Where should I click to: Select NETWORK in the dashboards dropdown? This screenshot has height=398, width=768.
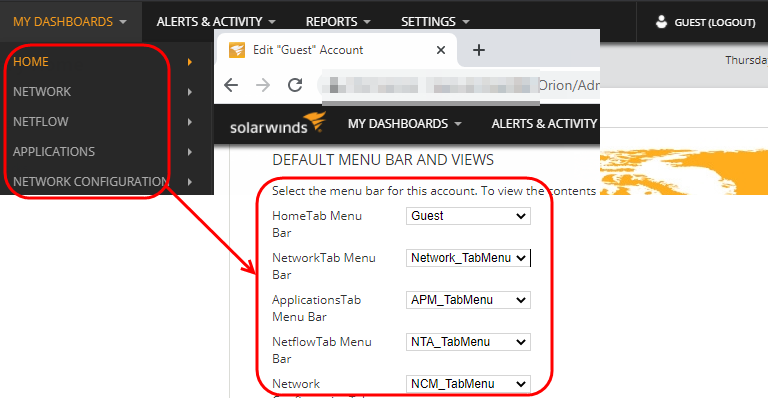click(x=42, y=92)
